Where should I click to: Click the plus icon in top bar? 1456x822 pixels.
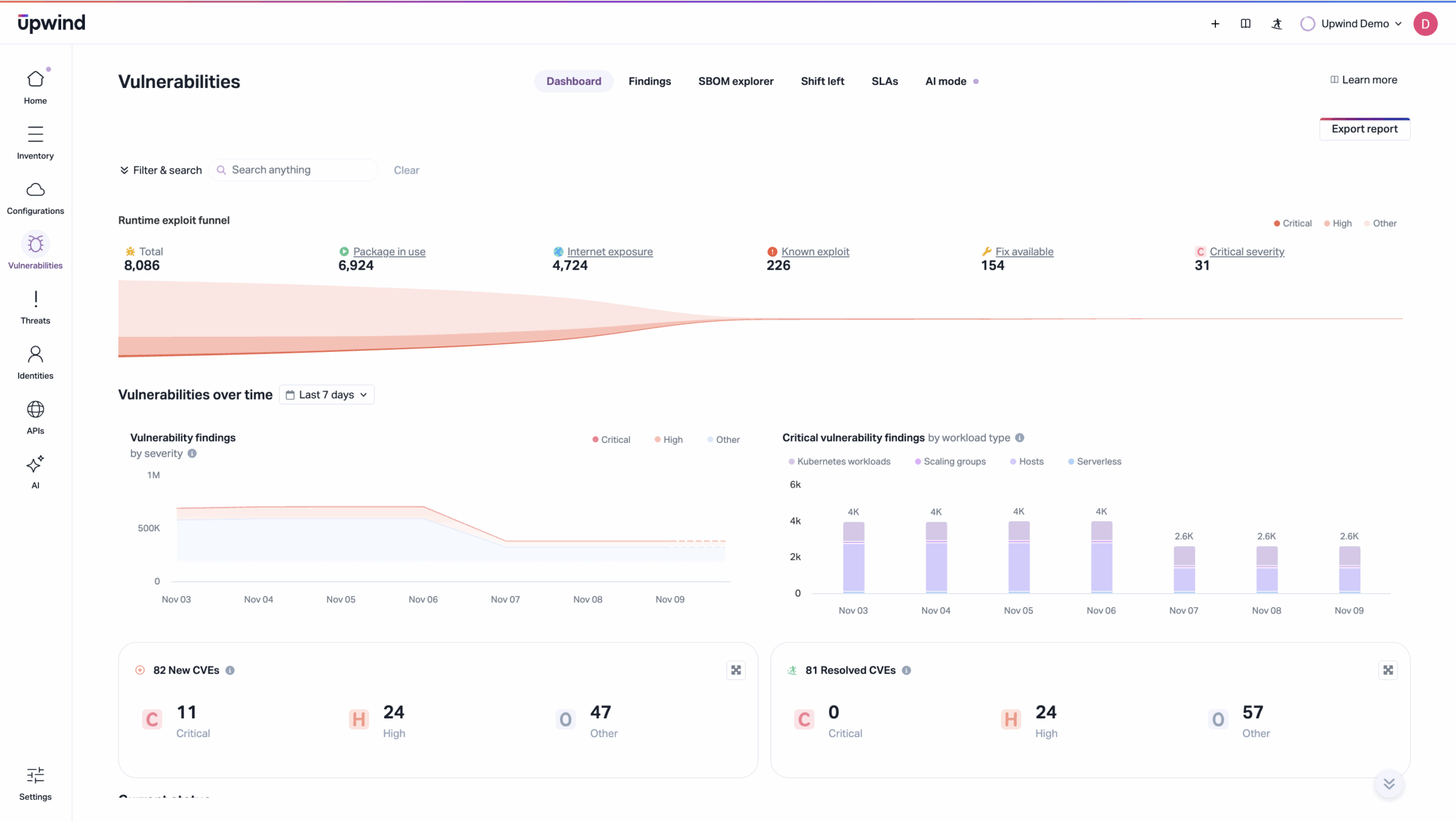click(x=1215, y=24)
